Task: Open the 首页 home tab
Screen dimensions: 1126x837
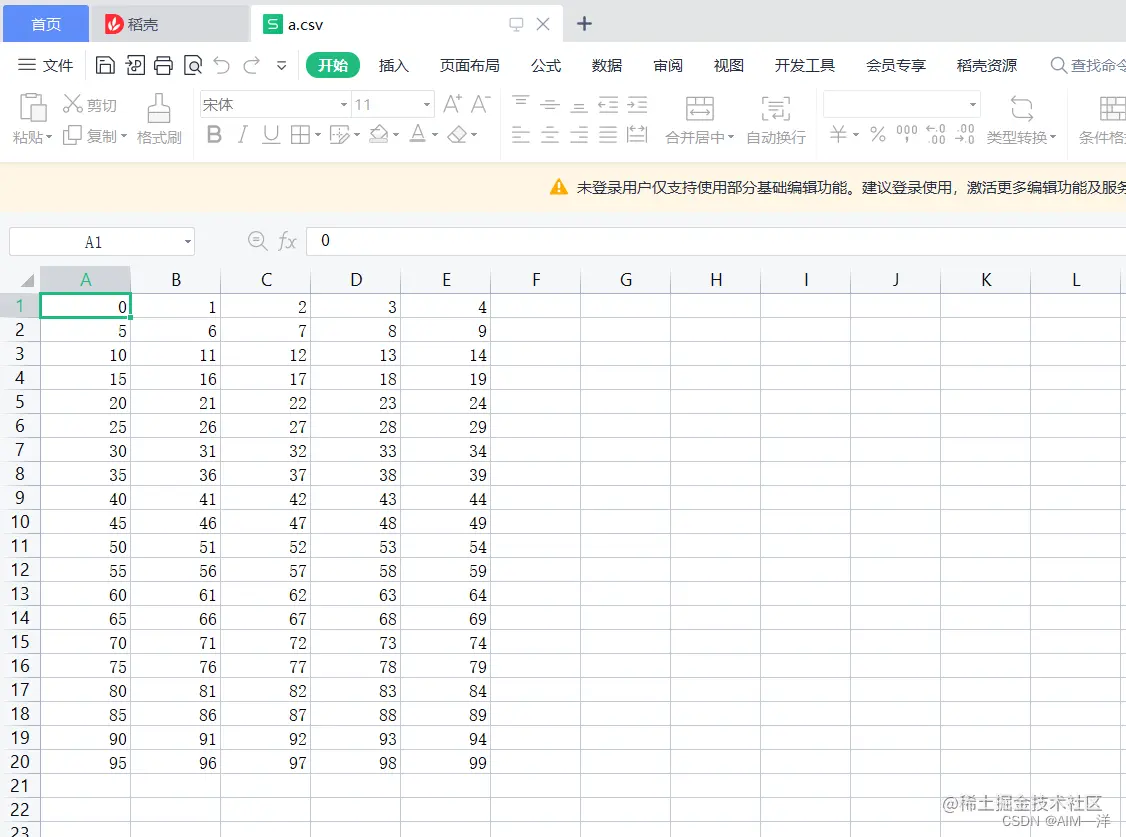Action: (x=46, y=24)
